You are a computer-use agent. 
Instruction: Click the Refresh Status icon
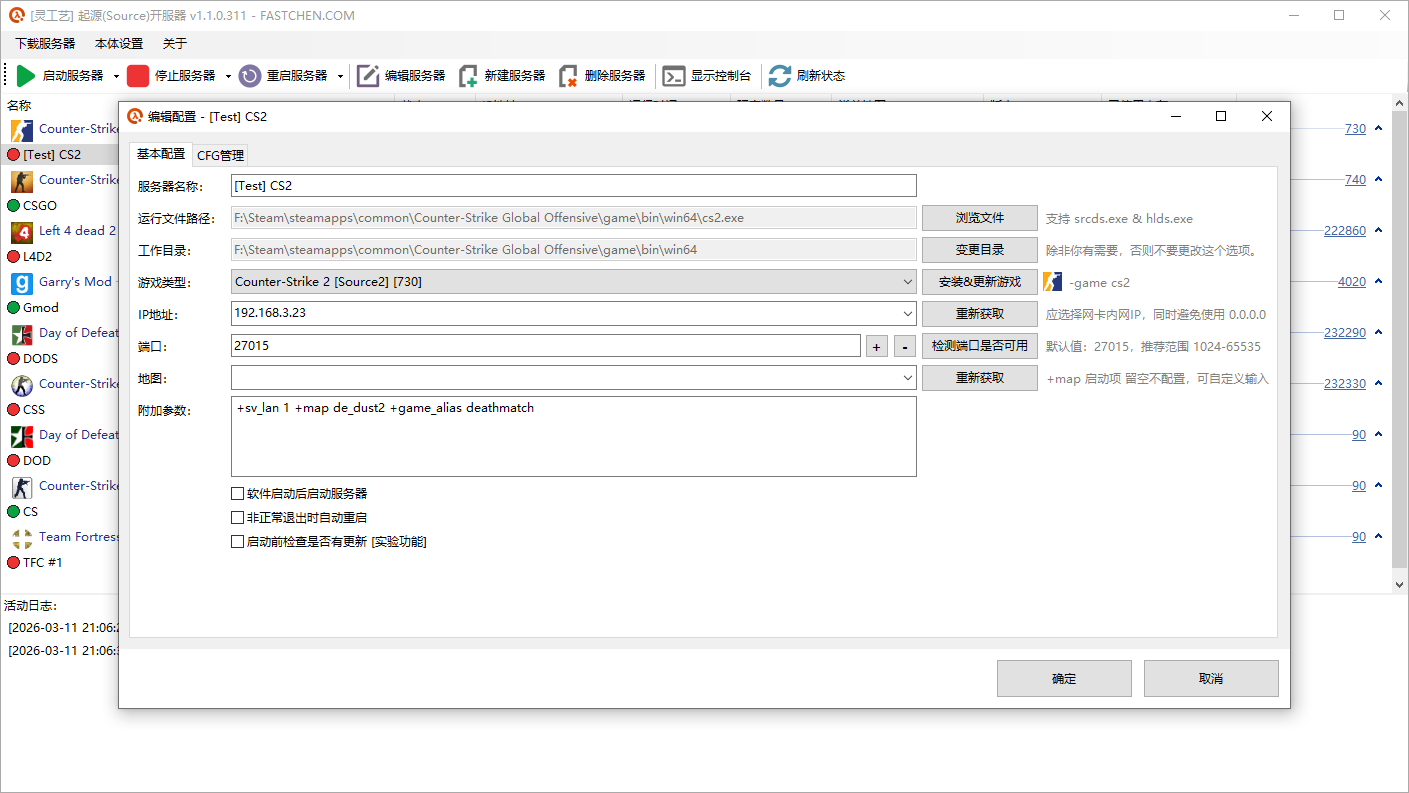(780, 76)
